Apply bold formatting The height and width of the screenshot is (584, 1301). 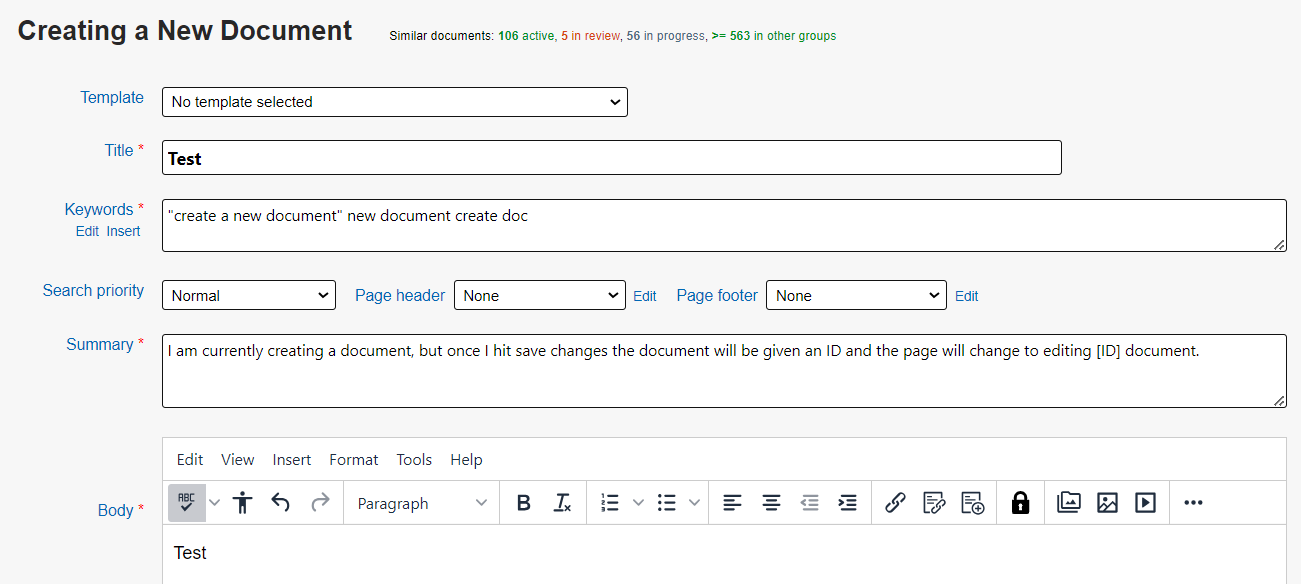[523, 503]
